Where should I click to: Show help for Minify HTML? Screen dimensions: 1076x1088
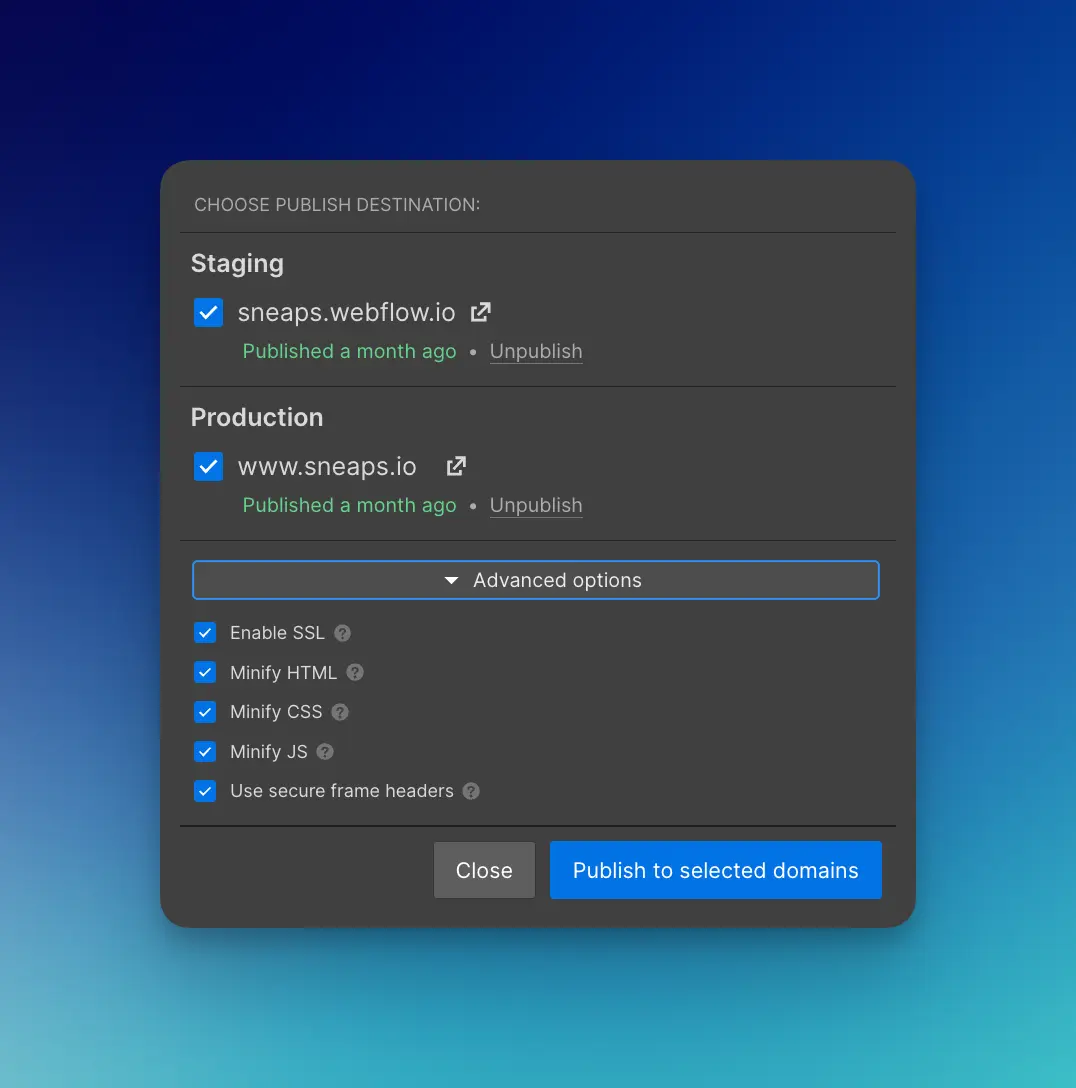(x=355, y=672)
